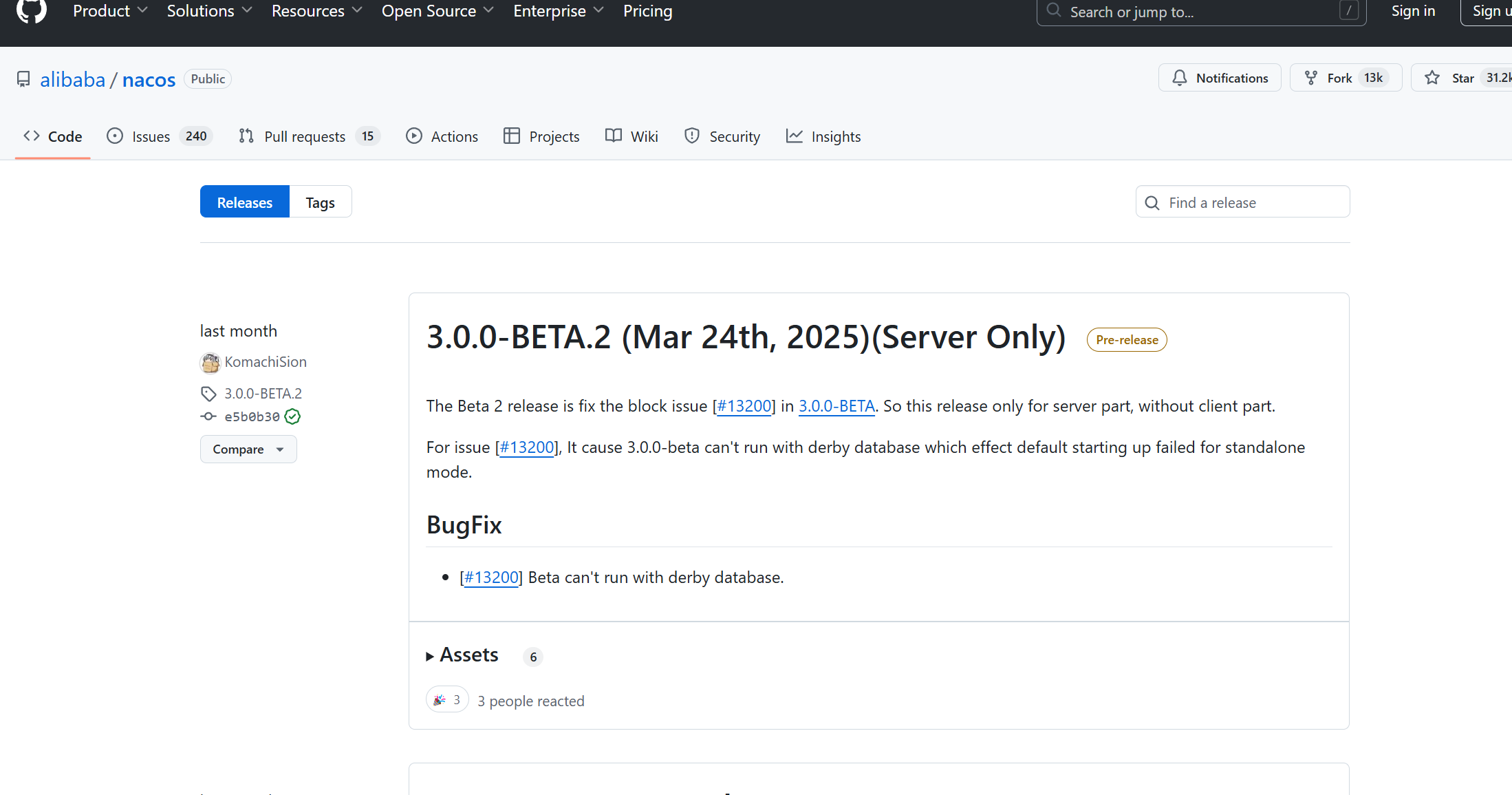Click the KomachiSion avatar image
Screen dimensions: 1512x795
tap(210, 362)
